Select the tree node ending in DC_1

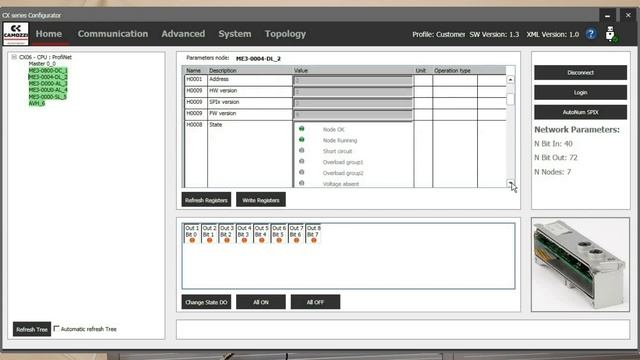(48, 70)
